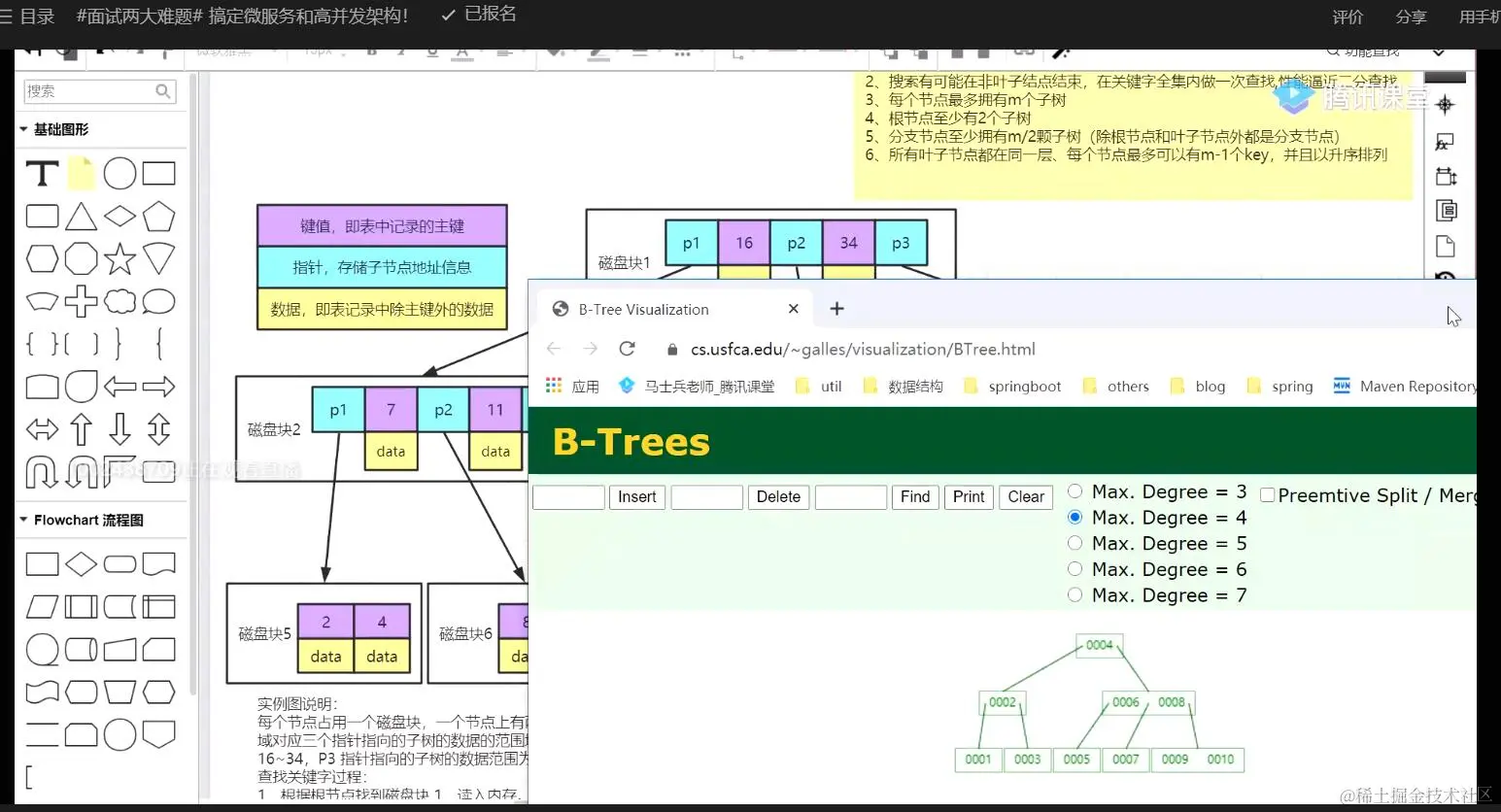The height and width of the screenshot is (812, 1501).
Task: Click the browser address bar URL
Action: click(863, 350)
